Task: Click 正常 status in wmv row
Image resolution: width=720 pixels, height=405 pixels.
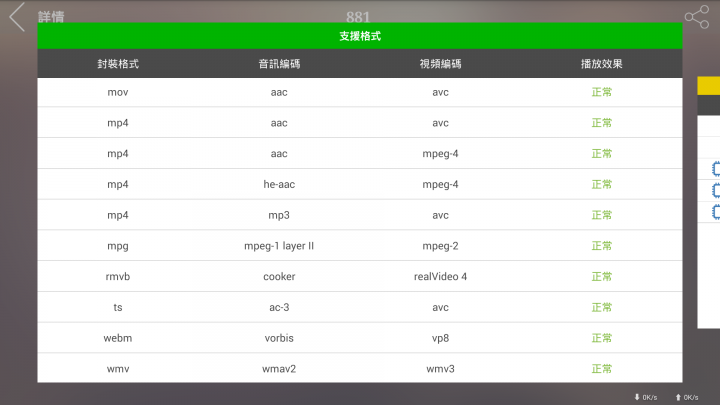Action: pos(602,369)
